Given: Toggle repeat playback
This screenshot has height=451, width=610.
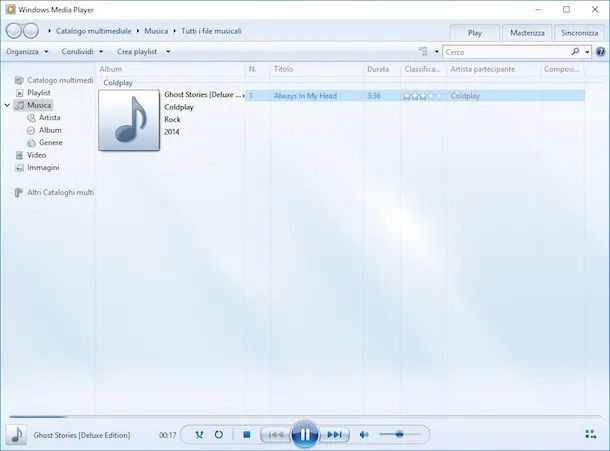Looking at the screenshot, I should (219, 434).
